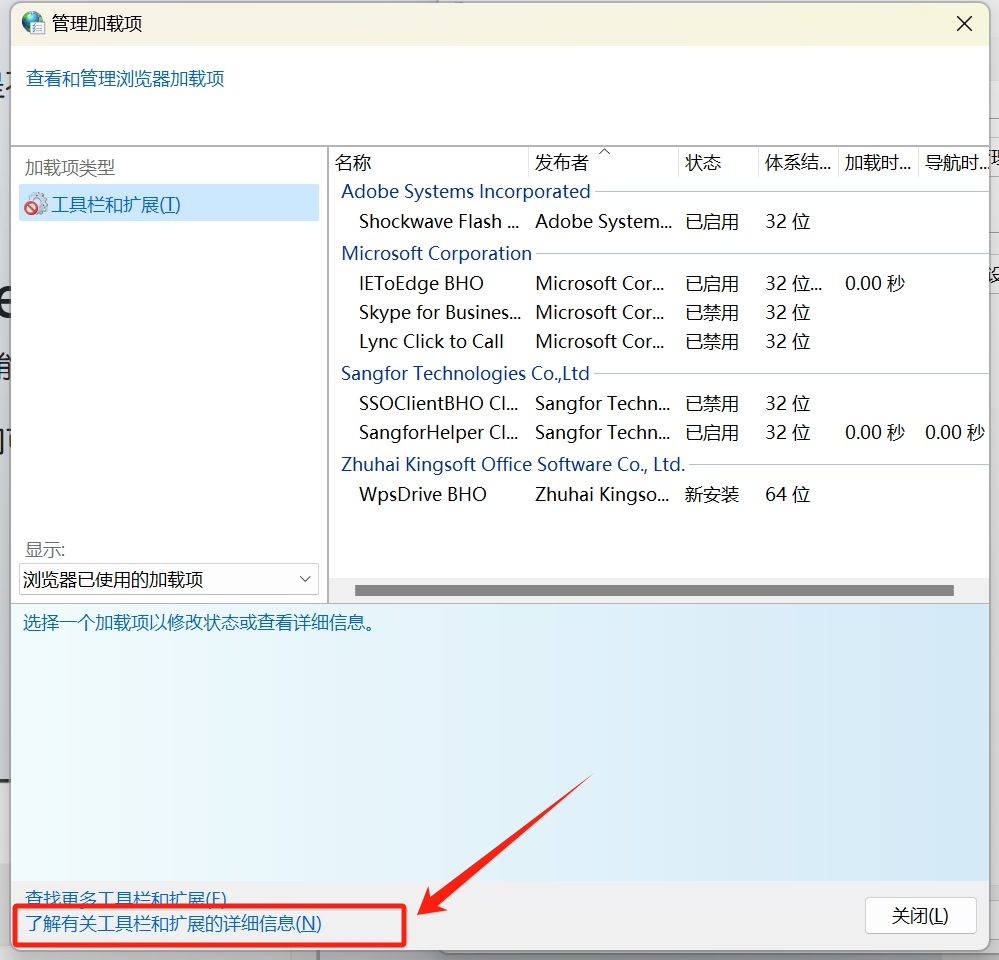The image size is (999, 960).
Task: Open 了解有关工具栏和扩展的详细信息 link
Action: (x=174, y=924)
